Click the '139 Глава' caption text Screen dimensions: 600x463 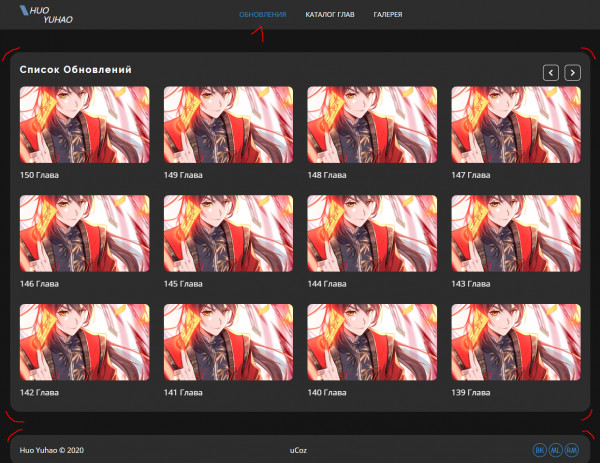tap(471, 393)
